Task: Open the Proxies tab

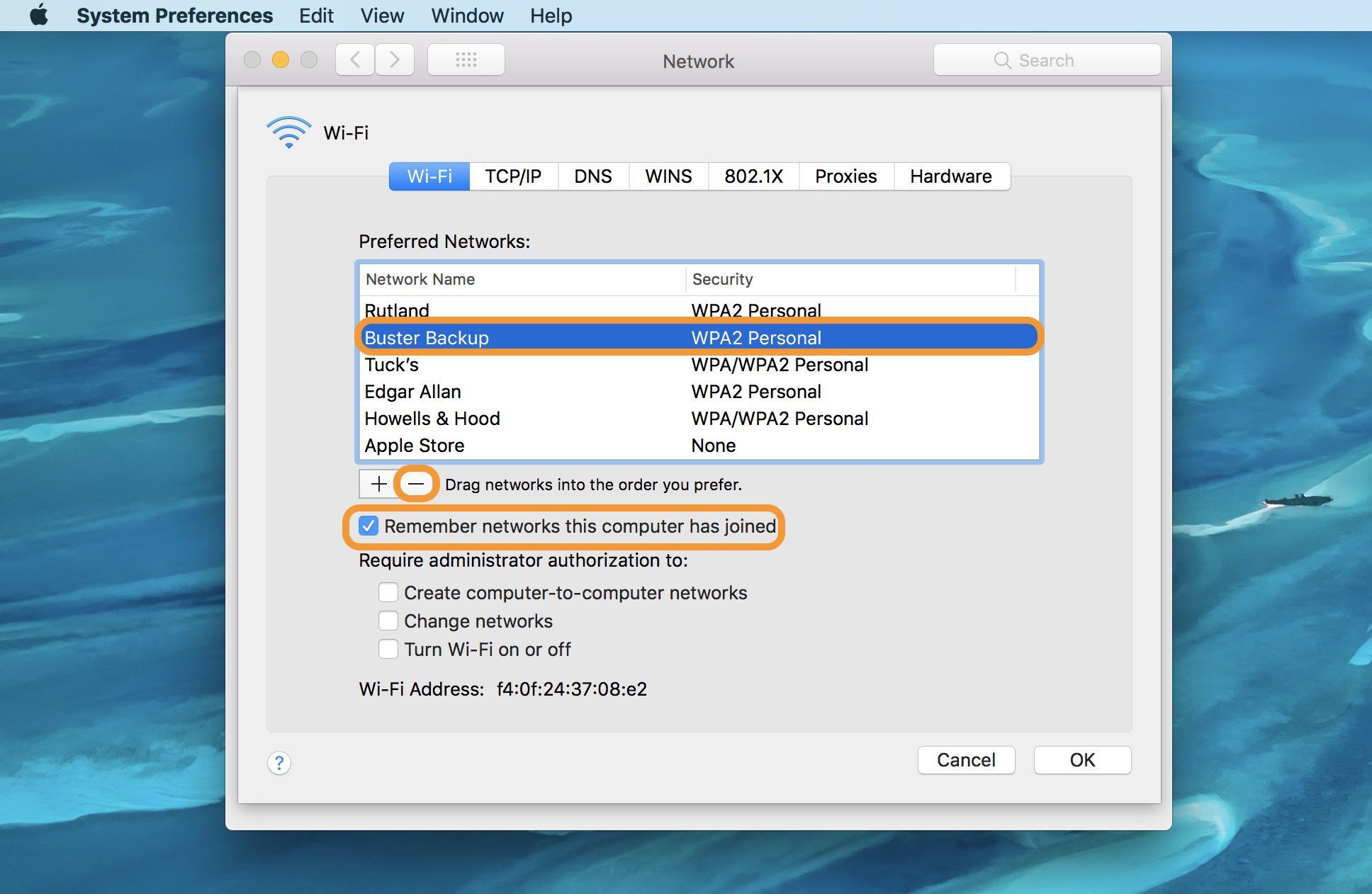Action: [x=846, y=176]
